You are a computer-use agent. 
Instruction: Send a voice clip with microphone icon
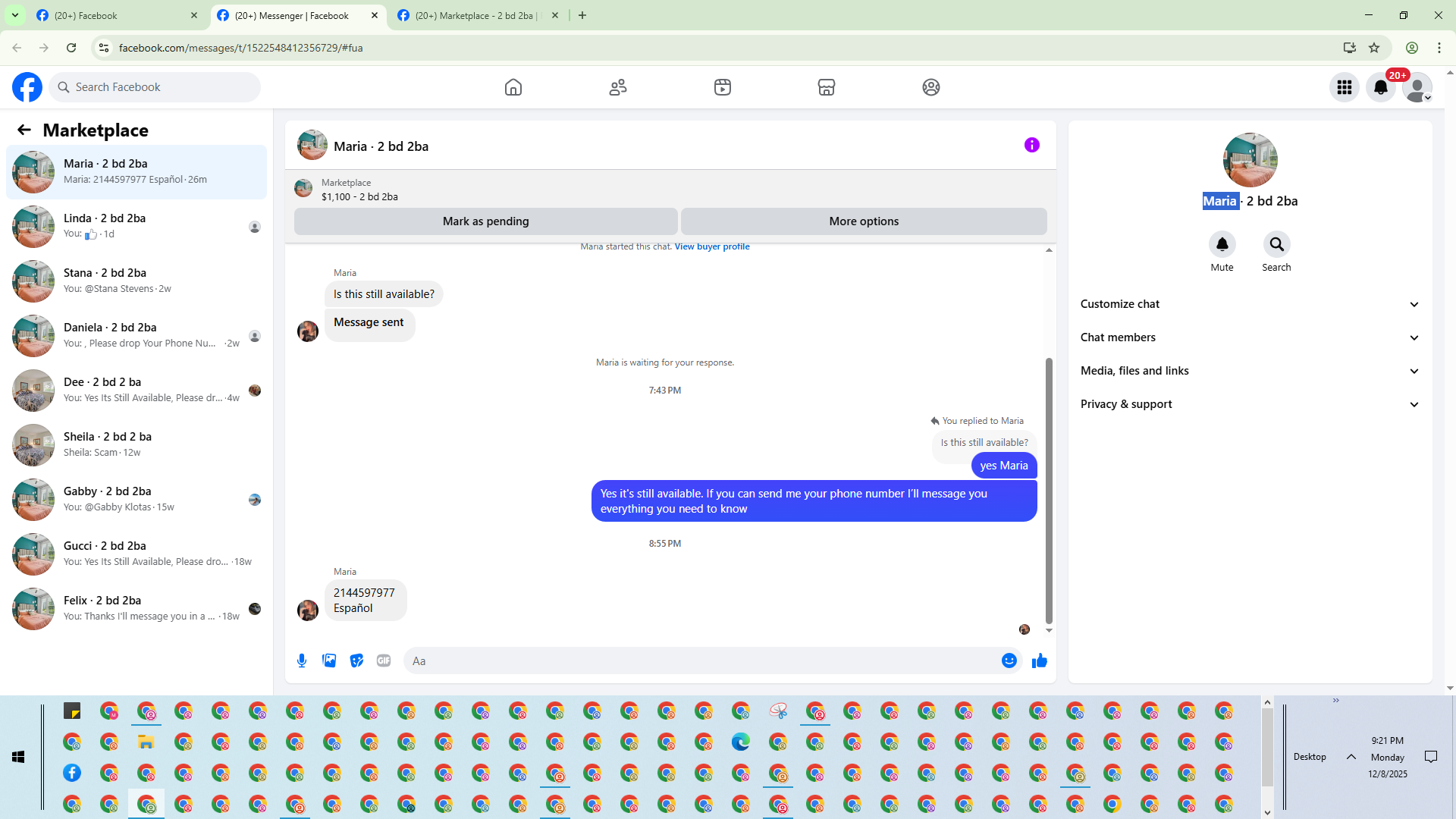[x=302, y=661]
